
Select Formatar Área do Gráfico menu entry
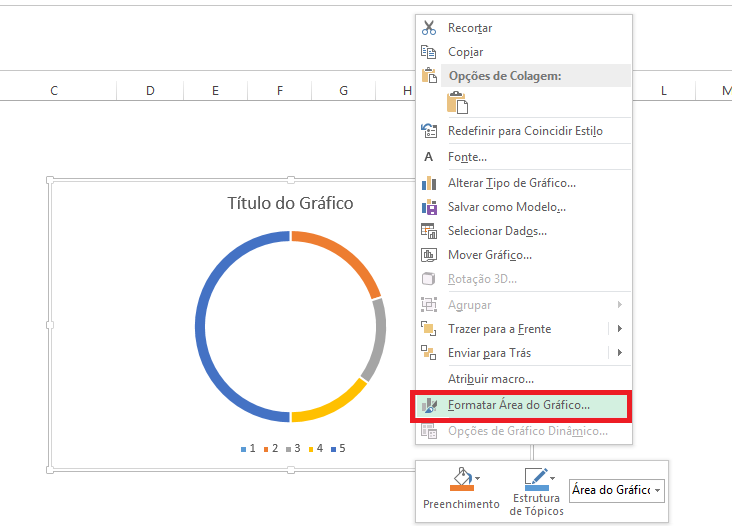tap(518, 406)
